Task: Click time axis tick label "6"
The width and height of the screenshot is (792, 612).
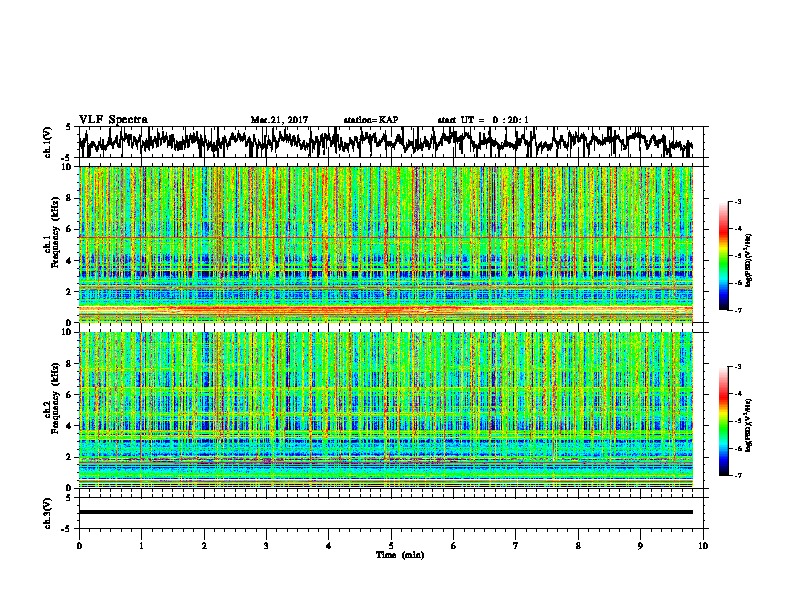Action: (x=454, y=545)
